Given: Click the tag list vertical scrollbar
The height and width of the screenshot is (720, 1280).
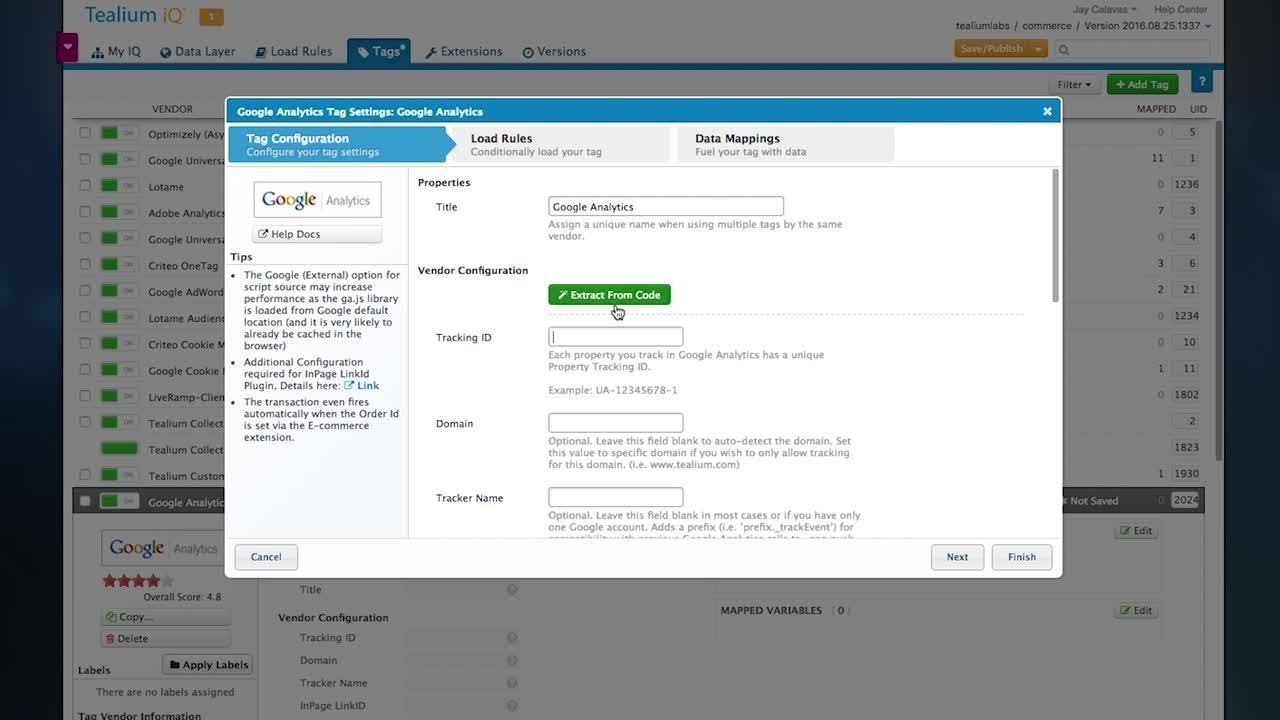Looking at the screenshot, I should pyautogui.click(x=1217, y=290).
